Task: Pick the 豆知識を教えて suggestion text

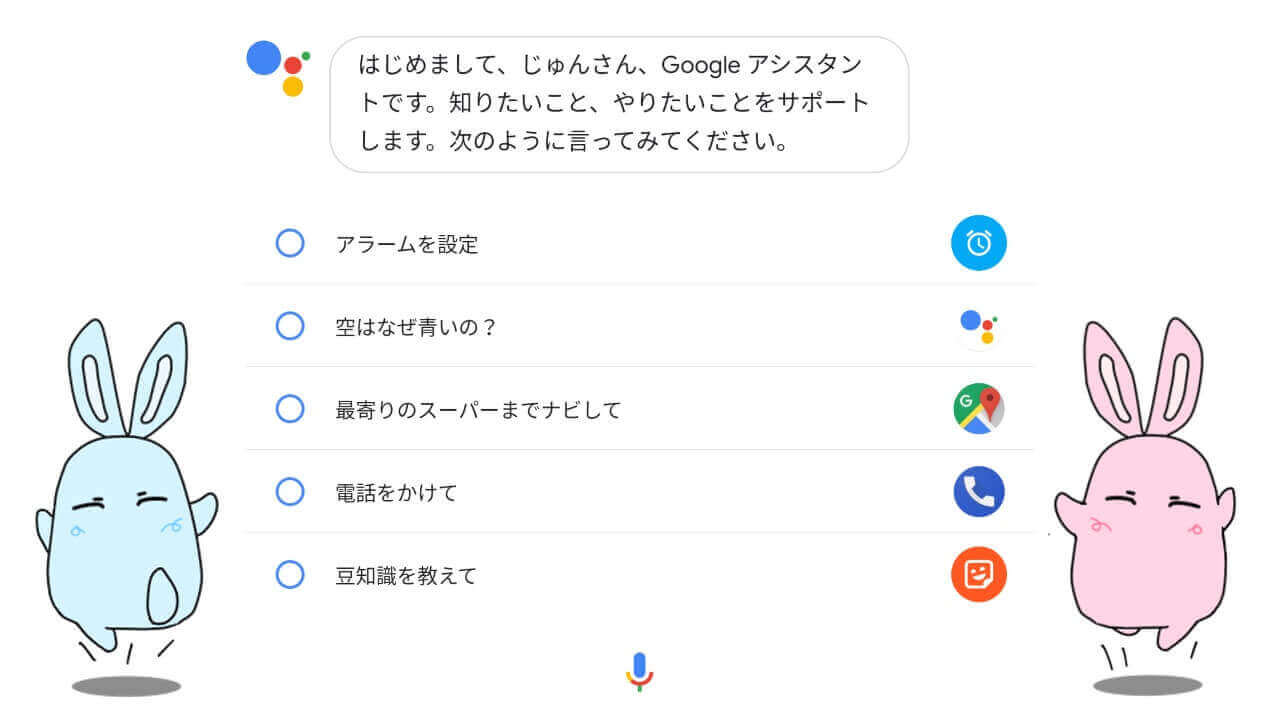Action: tap(406, 576)
